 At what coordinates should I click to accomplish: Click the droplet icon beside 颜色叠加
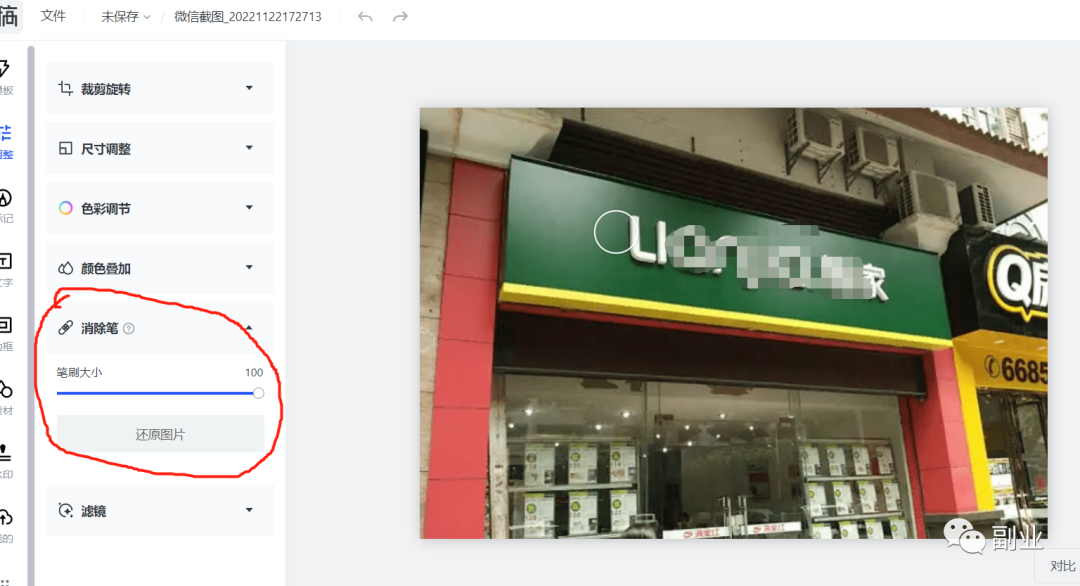click(65, 268)
